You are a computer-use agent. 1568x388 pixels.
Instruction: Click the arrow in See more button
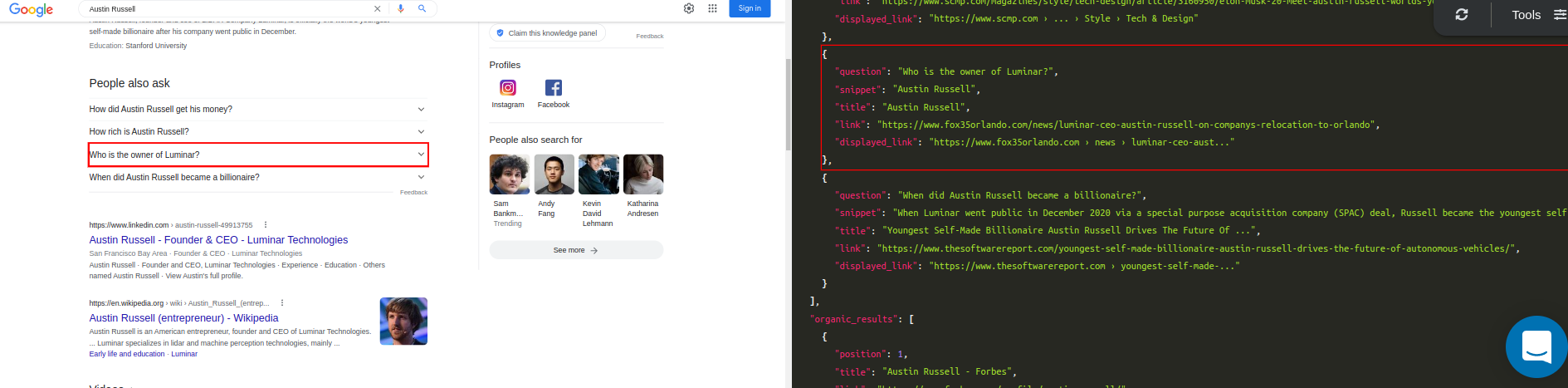pyautogui.click(x=594, y=250)
